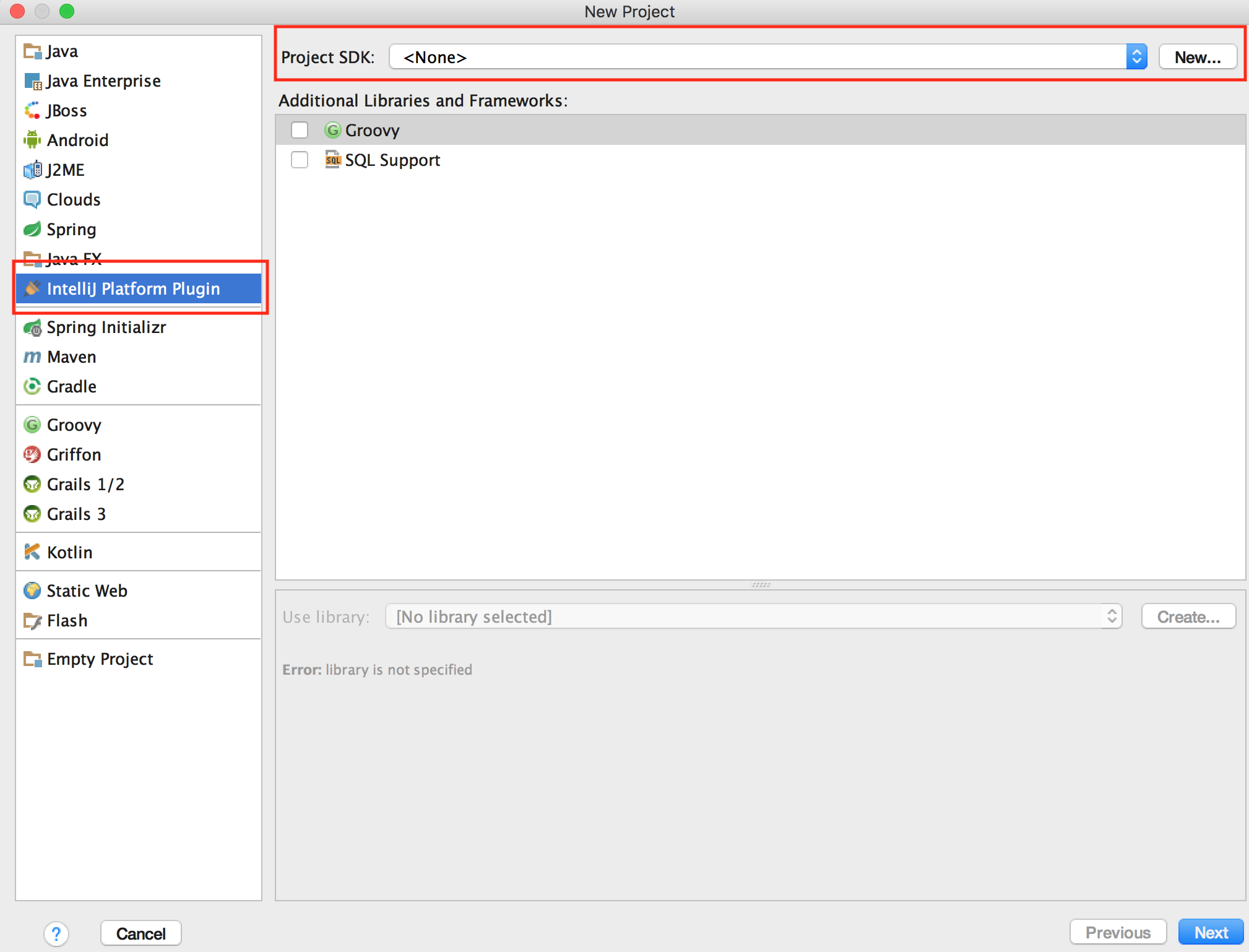Click the SQL Support row label

coord(392,160)
